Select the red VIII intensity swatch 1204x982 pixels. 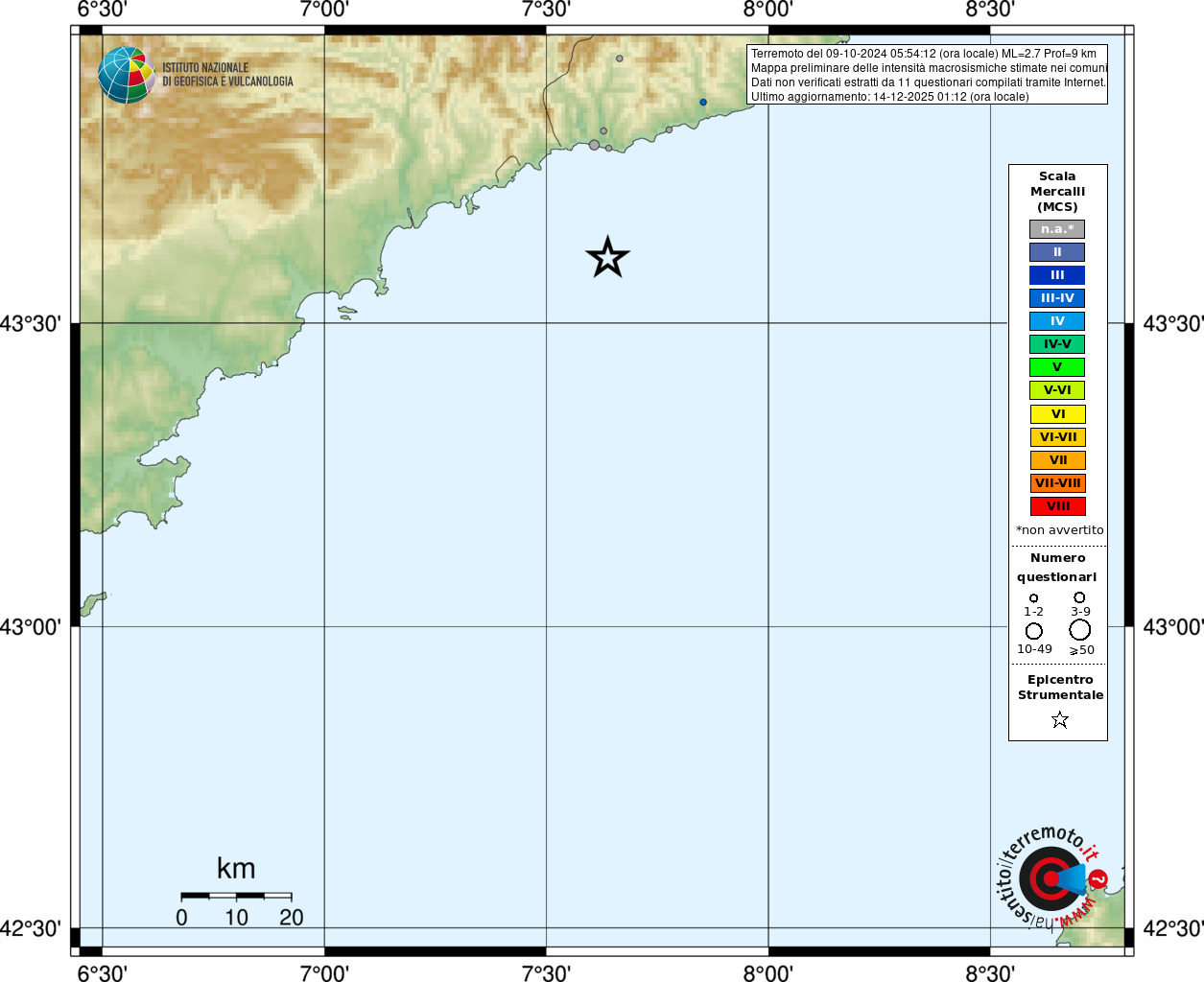(1058, 506)
